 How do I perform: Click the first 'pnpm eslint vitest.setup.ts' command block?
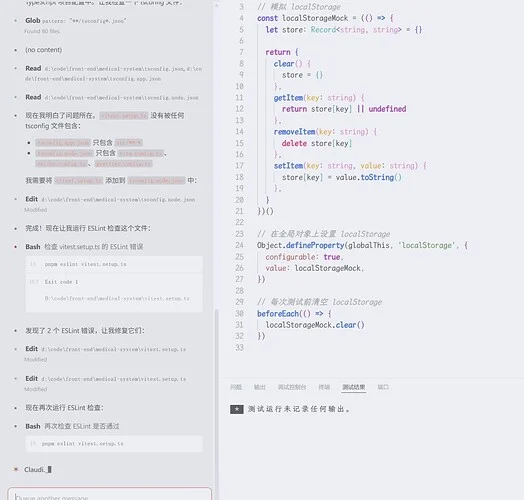114,264
